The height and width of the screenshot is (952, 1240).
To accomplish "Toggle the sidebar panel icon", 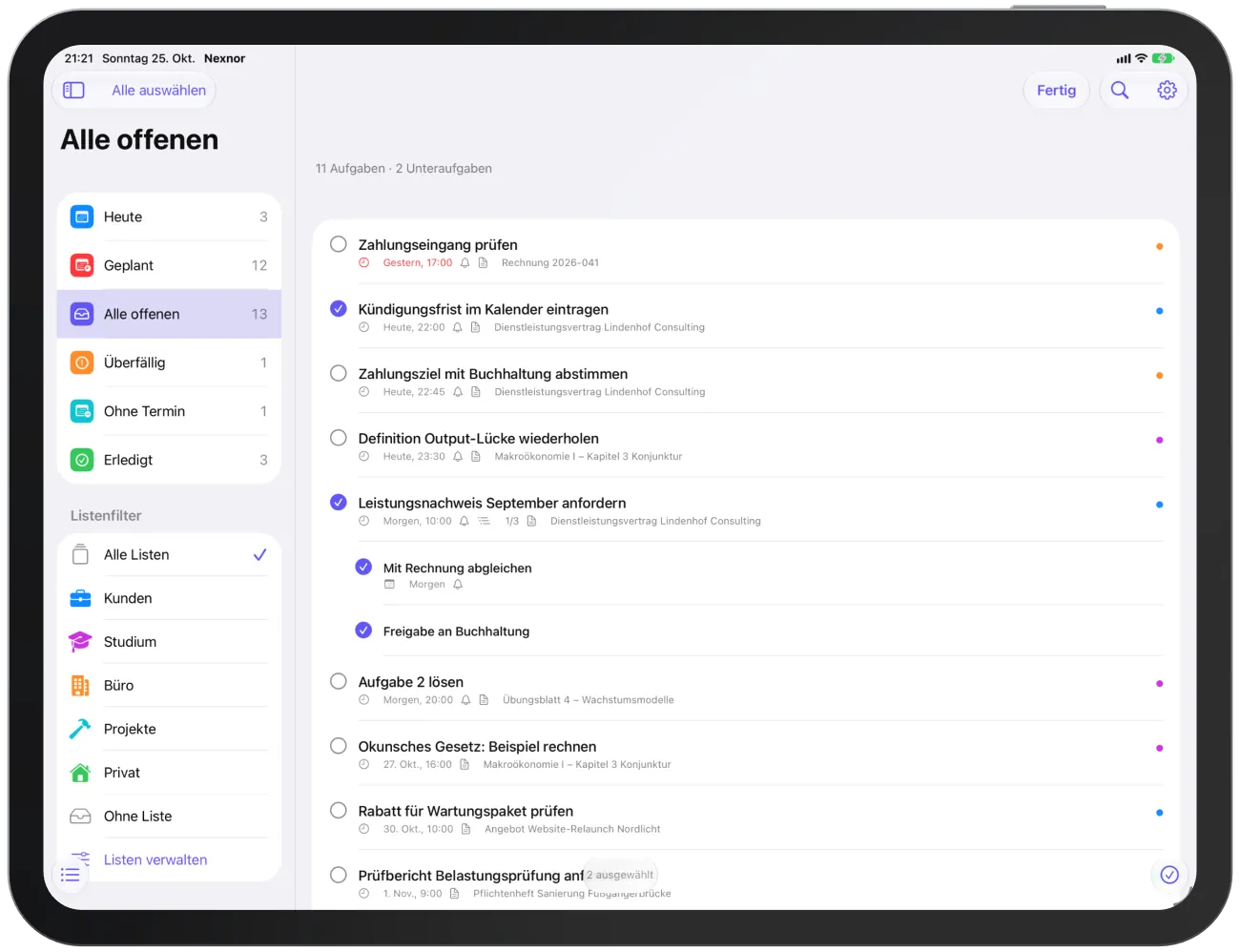I will (x=73, y=91).
